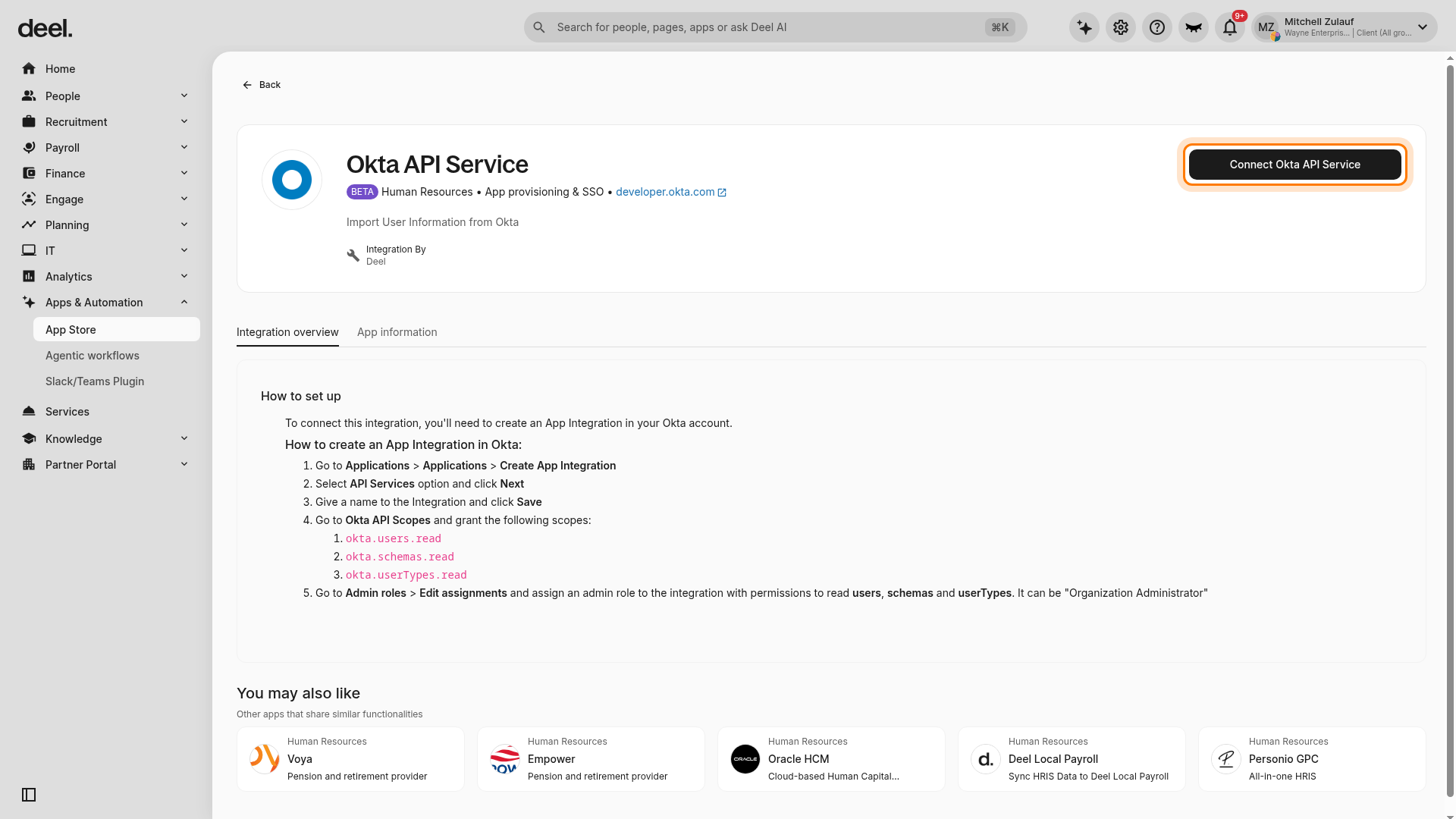
Task: Expand the Knowledge menu chevron
Action: click(184, 438)
